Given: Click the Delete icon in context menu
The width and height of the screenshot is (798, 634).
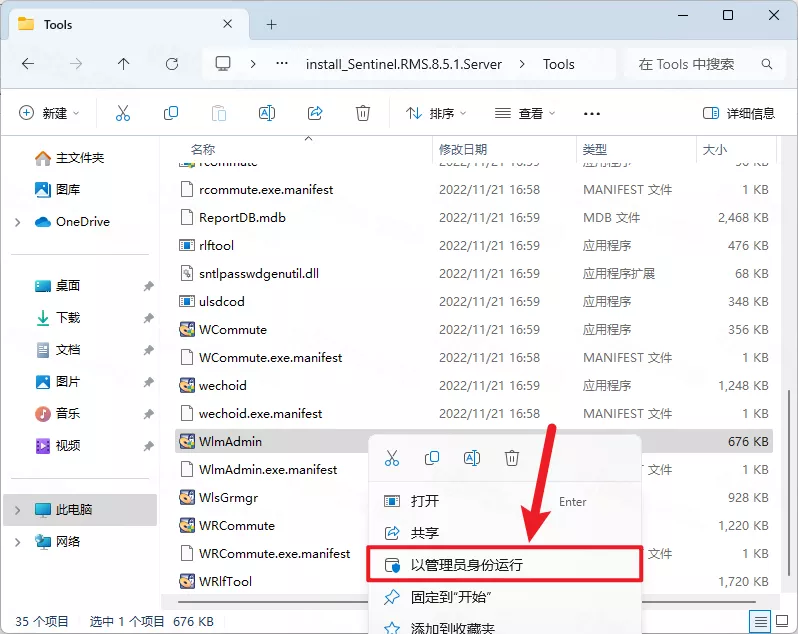Looking at the screenshot, I should (x=512, y=458).
